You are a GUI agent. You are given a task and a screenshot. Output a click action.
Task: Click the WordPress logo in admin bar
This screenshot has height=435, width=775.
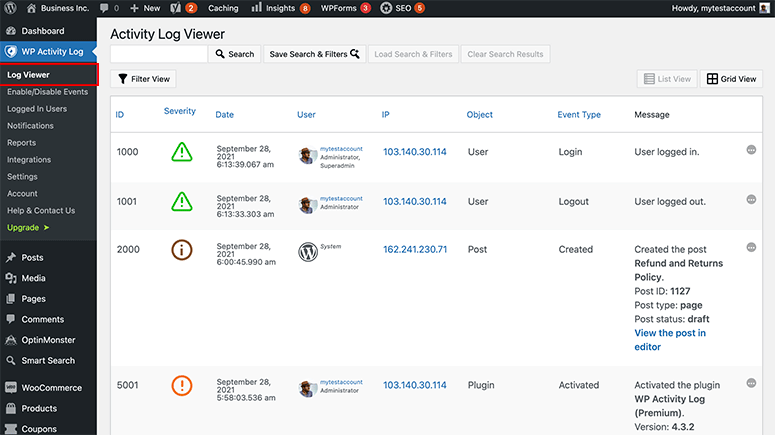point(10,8)
